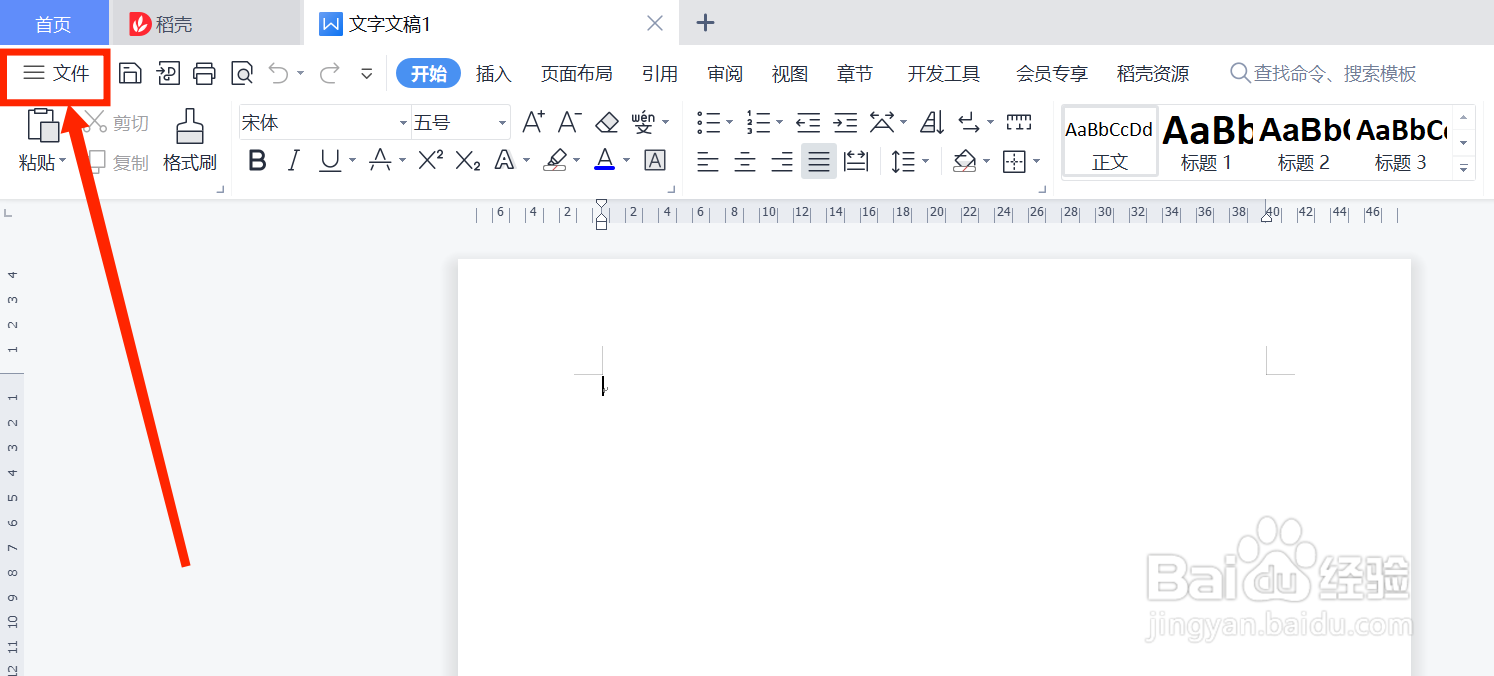Apply the 标题 1 style
Viewport: 1494px width, 676px height.
click(x=1205, y=140)
